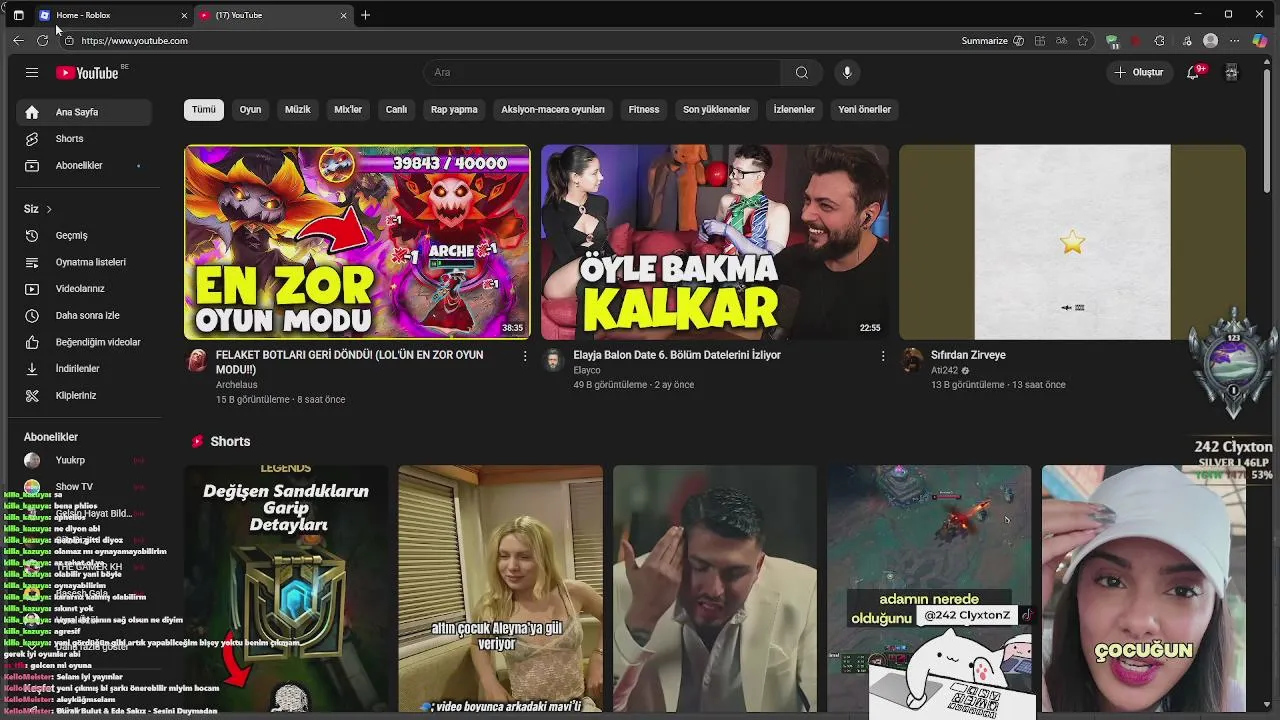
Task: Open Geçmiş history in the sidebar
Action: 84,235
